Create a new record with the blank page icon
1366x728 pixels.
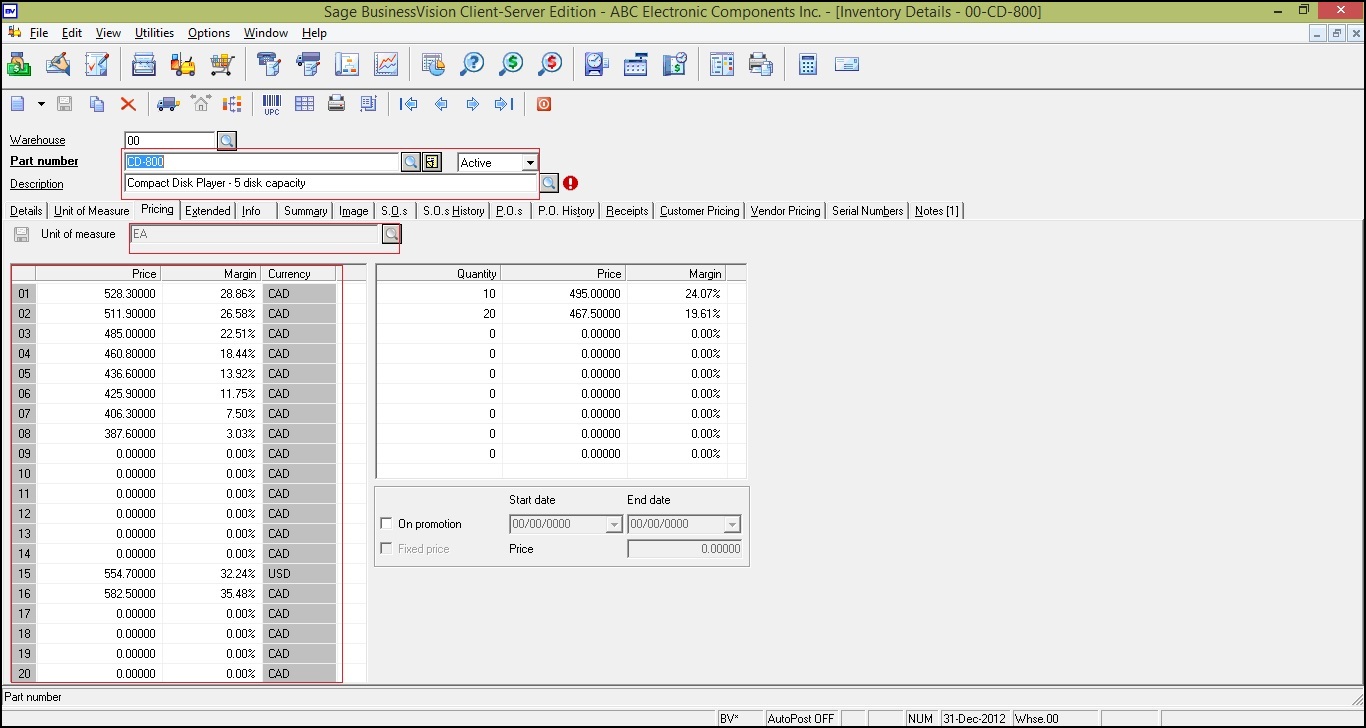[x=18, y=104]
